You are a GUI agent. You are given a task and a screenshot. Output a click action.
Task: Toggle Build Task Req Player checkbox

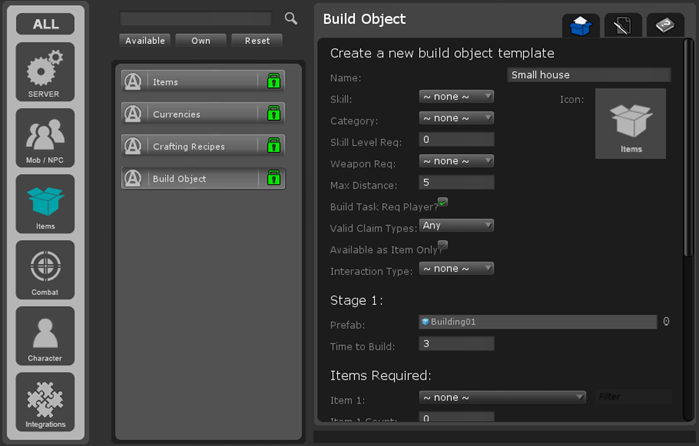[x=442, y=202]
